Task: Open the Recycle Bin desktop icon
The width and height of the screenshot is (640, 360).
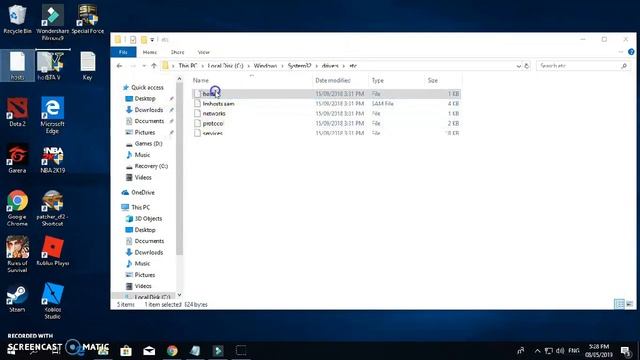Action: pos(17,20)
